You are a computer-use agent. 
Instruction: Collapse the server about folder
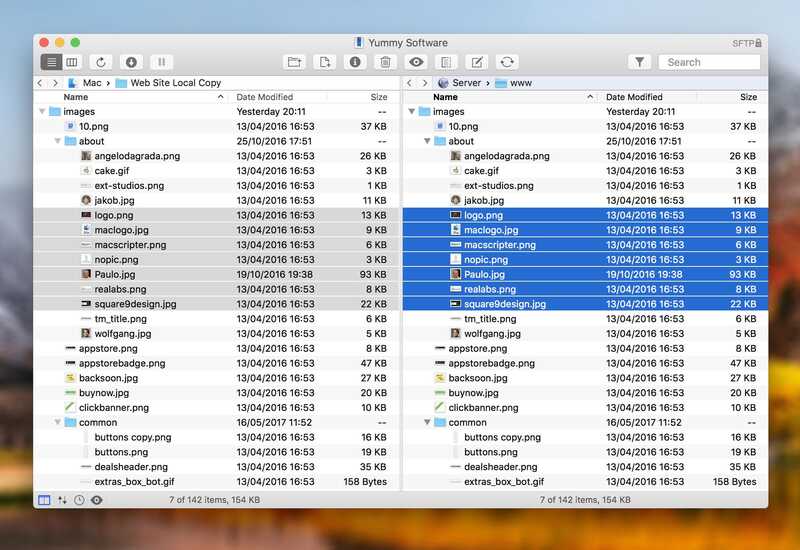(427, 141)
